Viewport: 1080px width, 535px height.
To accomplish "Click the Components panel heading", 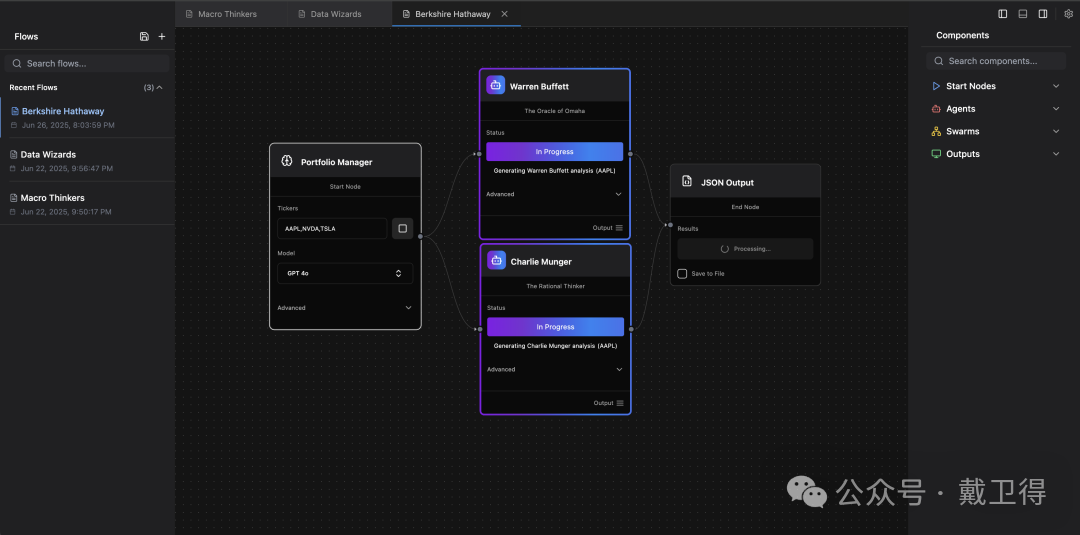I will point(962,35).
